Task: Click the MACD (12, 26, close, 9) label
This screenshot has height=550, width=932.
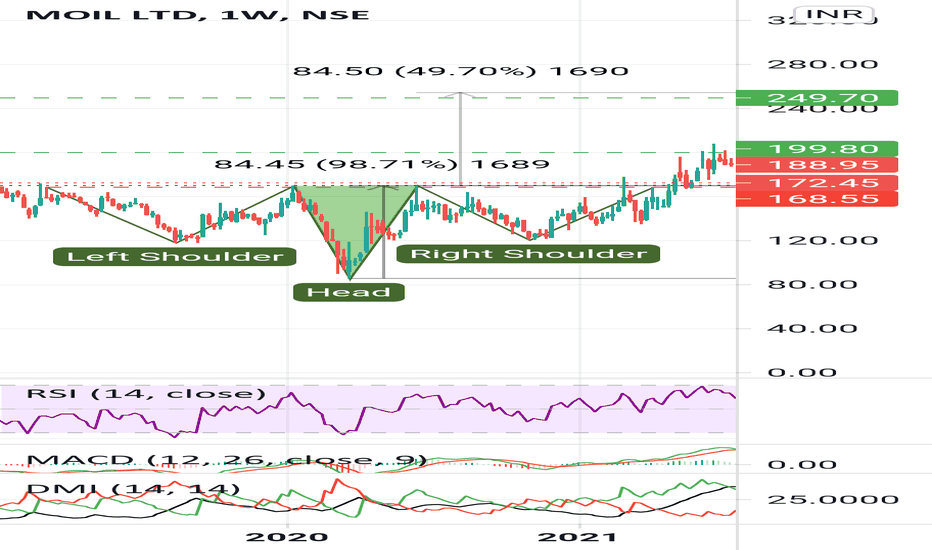Action: pyautogui.click(x=226, y=460)
